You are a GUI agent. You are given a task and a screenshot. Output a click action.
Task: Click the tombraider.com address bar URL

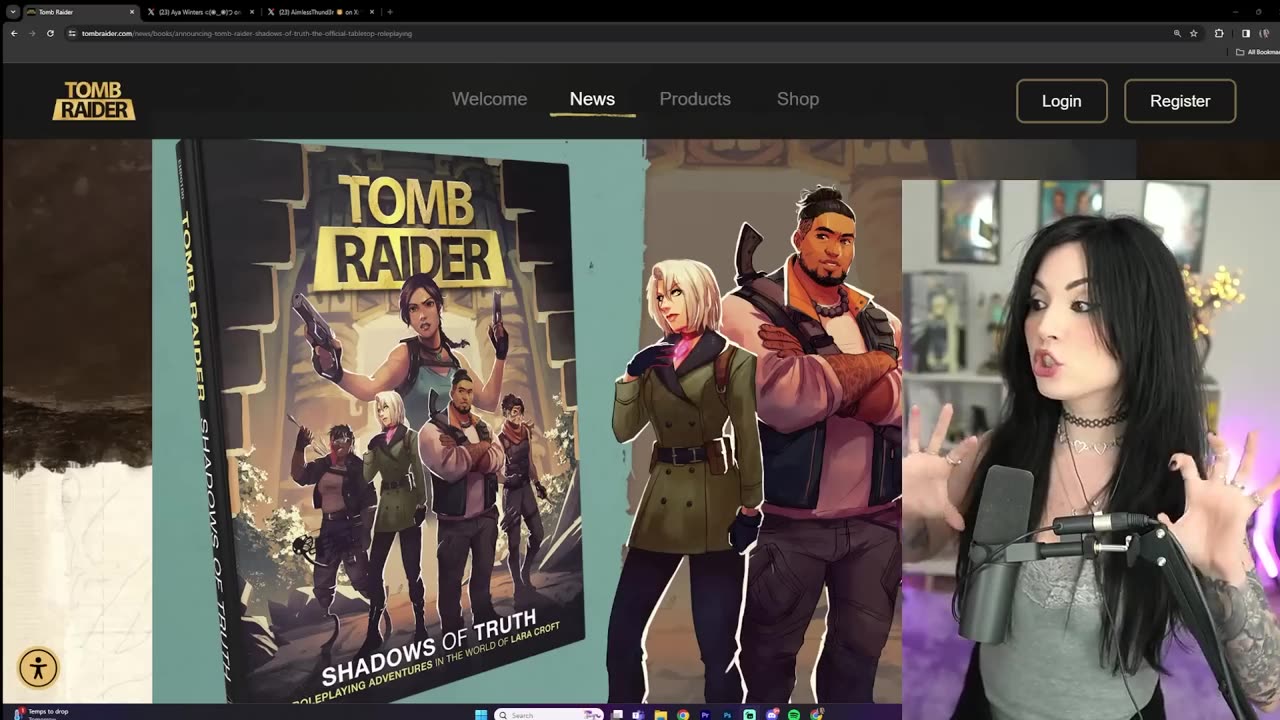(247, 33)
